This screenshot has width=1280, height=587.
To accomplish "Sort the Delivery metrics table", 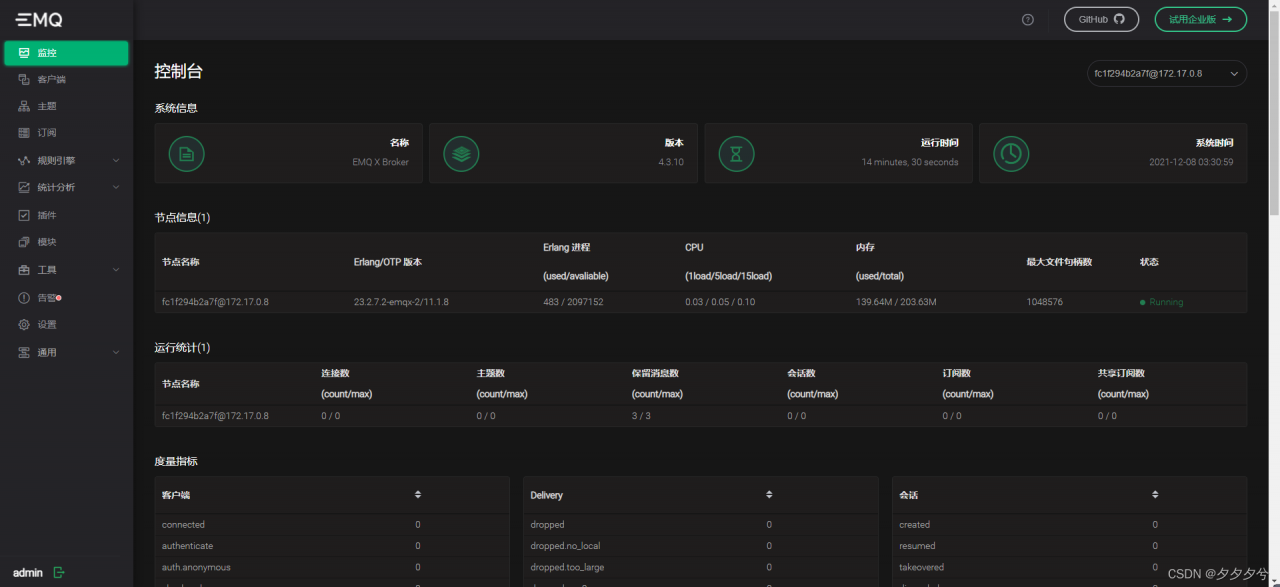I will click(769, 495).
